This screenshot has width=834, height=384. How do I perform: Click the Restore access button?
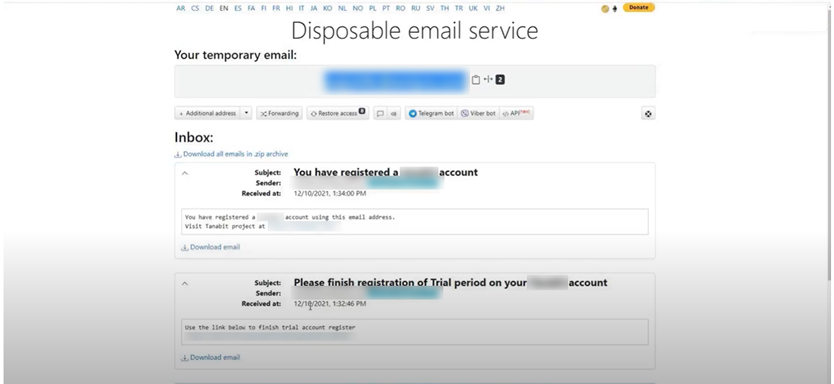coord(338,113)
